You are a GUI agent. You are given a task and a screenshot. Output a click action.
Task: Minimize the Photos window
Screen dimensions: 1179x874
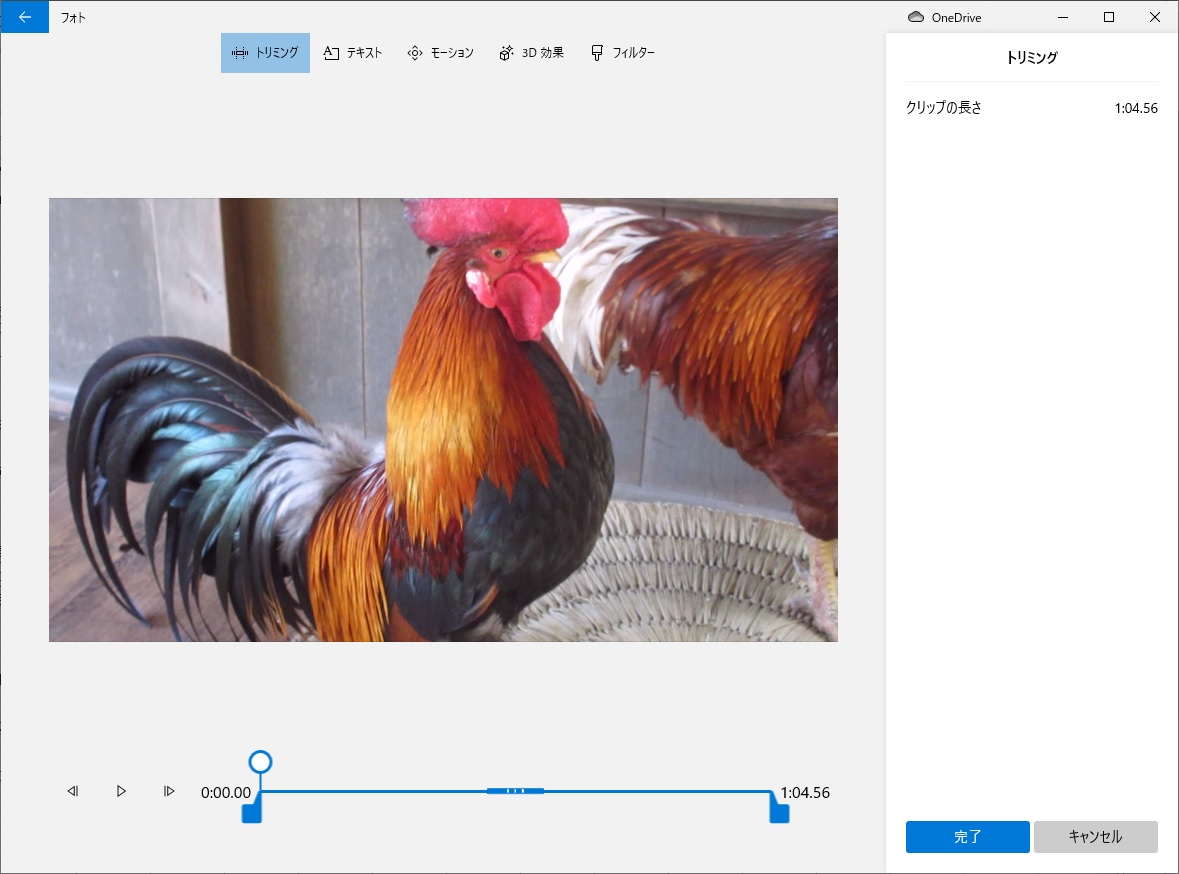click(1063, 17)
